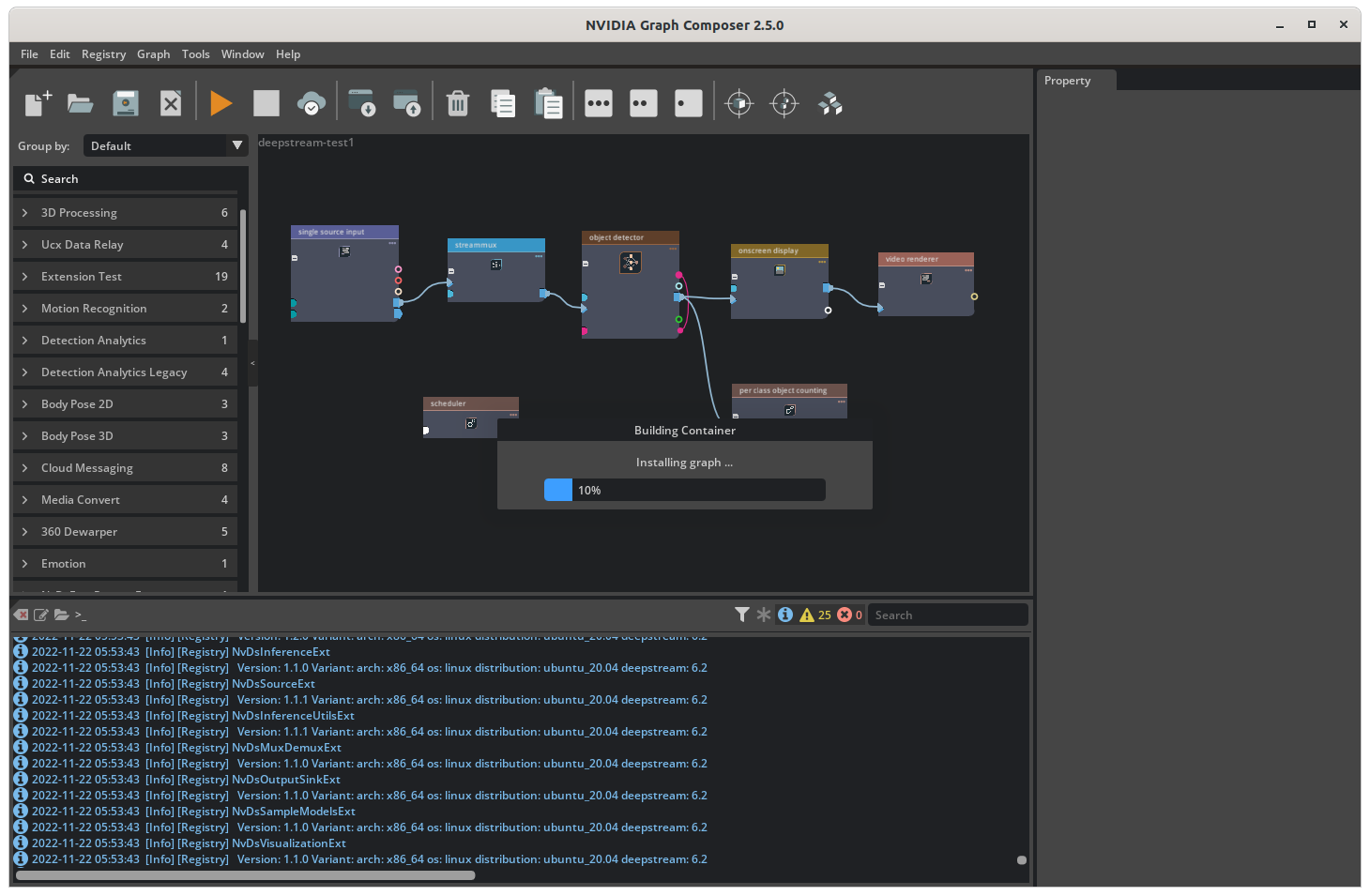The image size is (1370, 896).
Task: Toggle warnings filter showing 25
Action: 815,615
